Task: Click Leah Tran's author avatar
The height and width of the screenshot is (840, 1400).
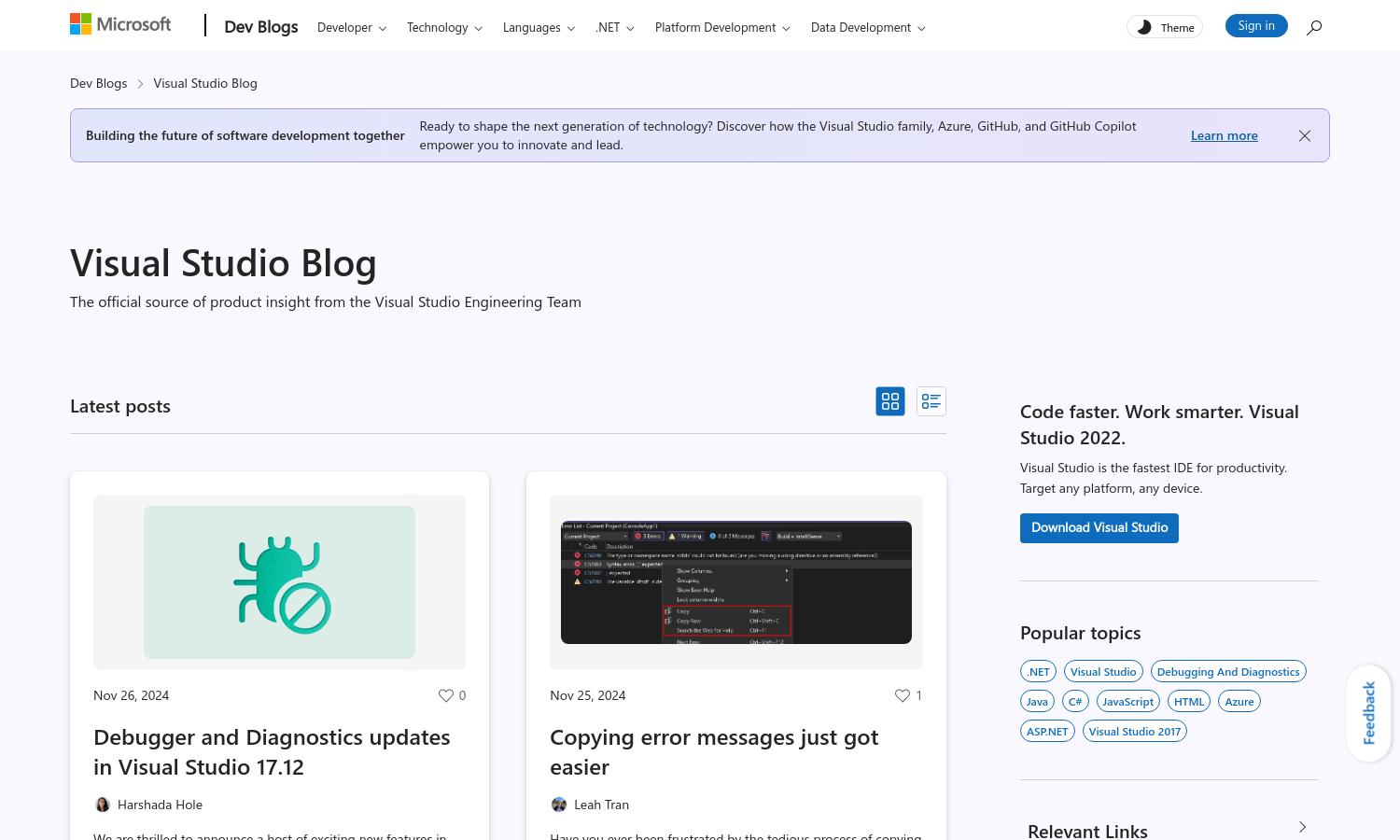Action: 559,805
